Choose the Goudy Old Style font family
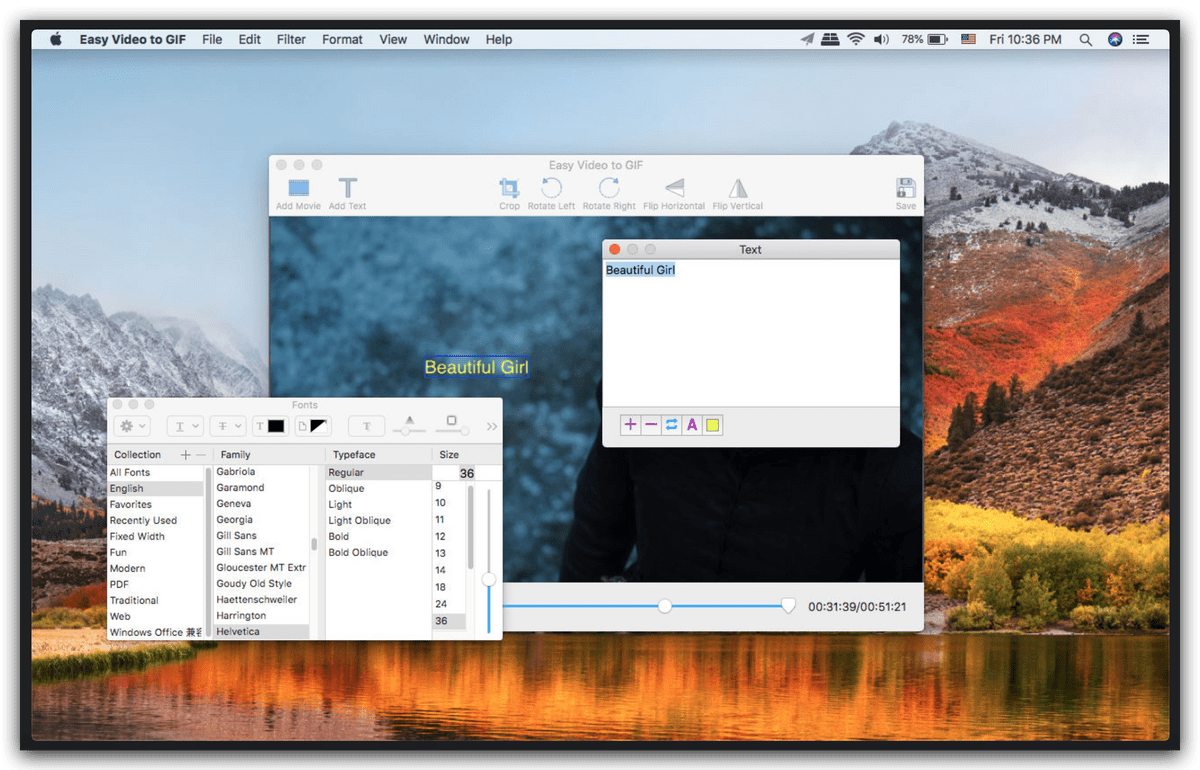1200x770 pixels. [x=262, y=583]
